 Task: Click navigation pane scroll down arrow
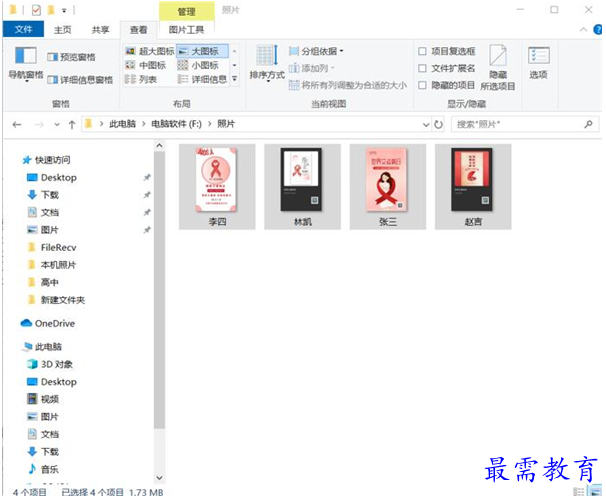pyautogui.click(x=159, y=478)
